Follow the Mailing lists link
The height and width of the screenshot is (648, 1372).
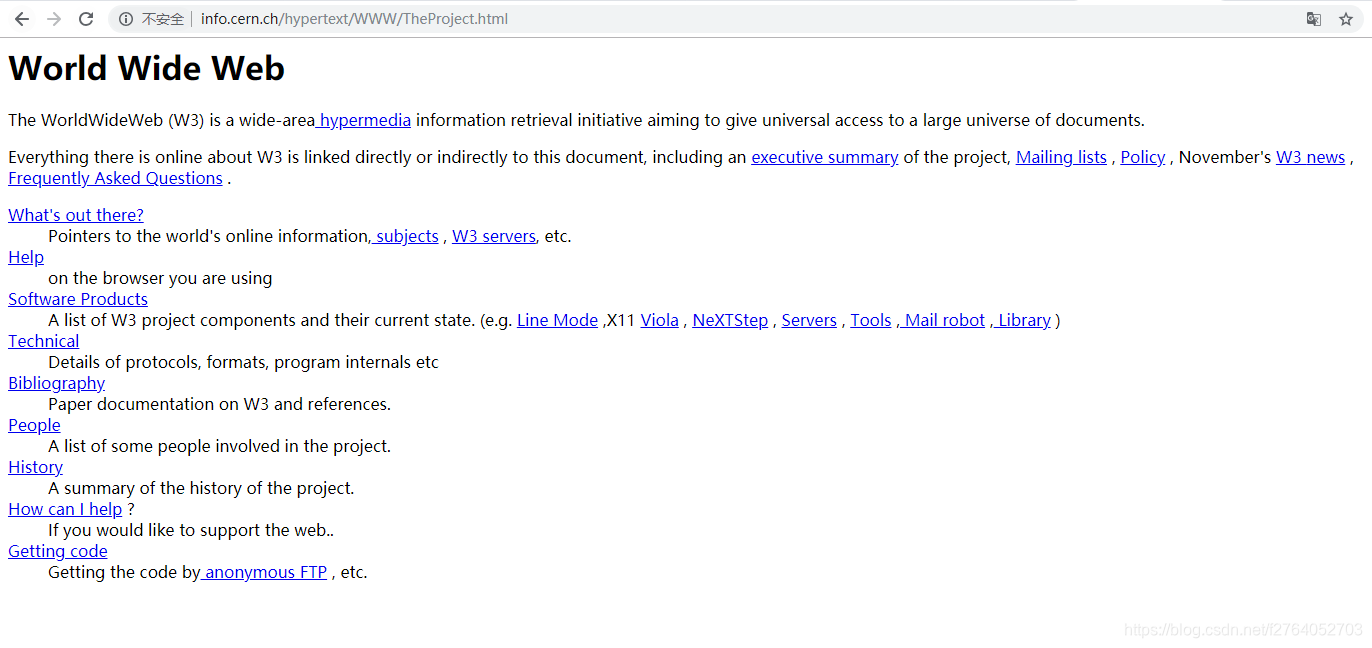click(1061, 157)
